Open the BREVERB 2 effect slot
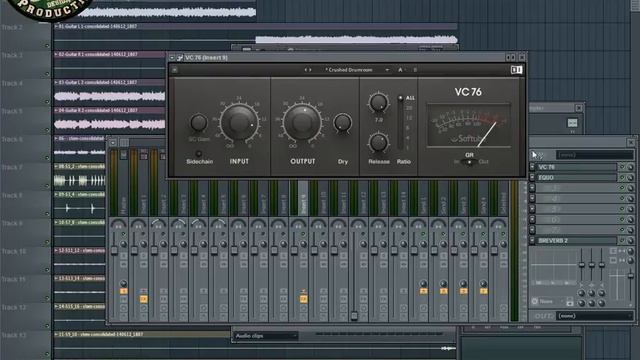The height and width of the screenshot is (360, 640). pyautogui.click(x=576, y=240)
